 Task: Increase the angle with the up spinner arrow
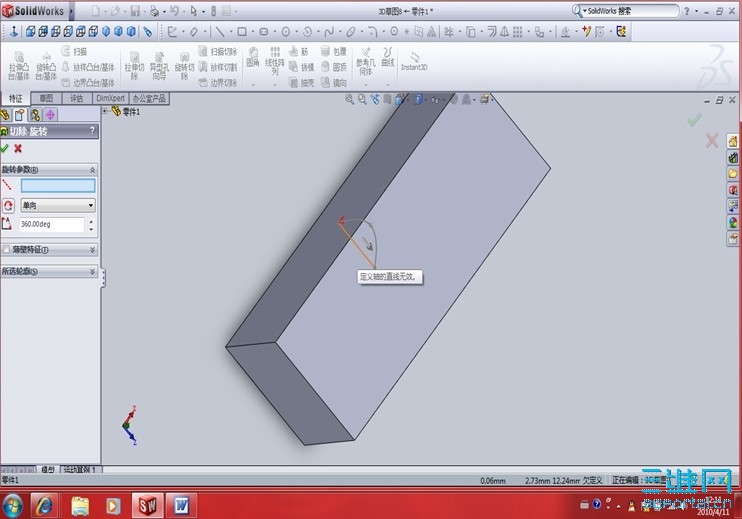[91, 221]
